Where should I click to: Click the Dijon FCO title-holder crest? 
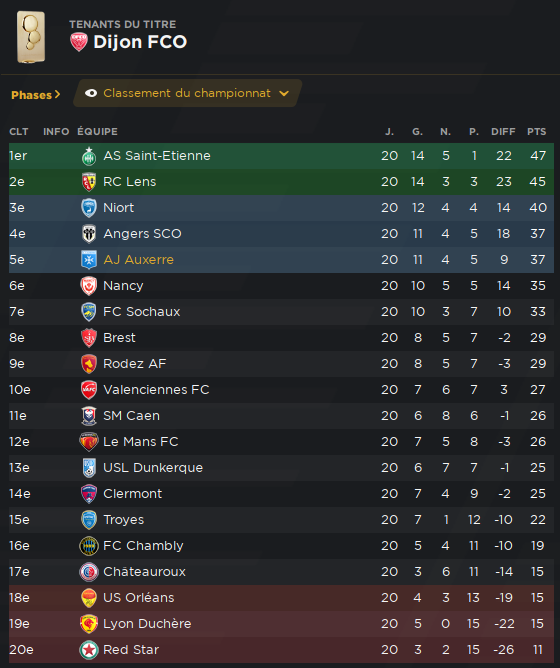tap(79, 42)
